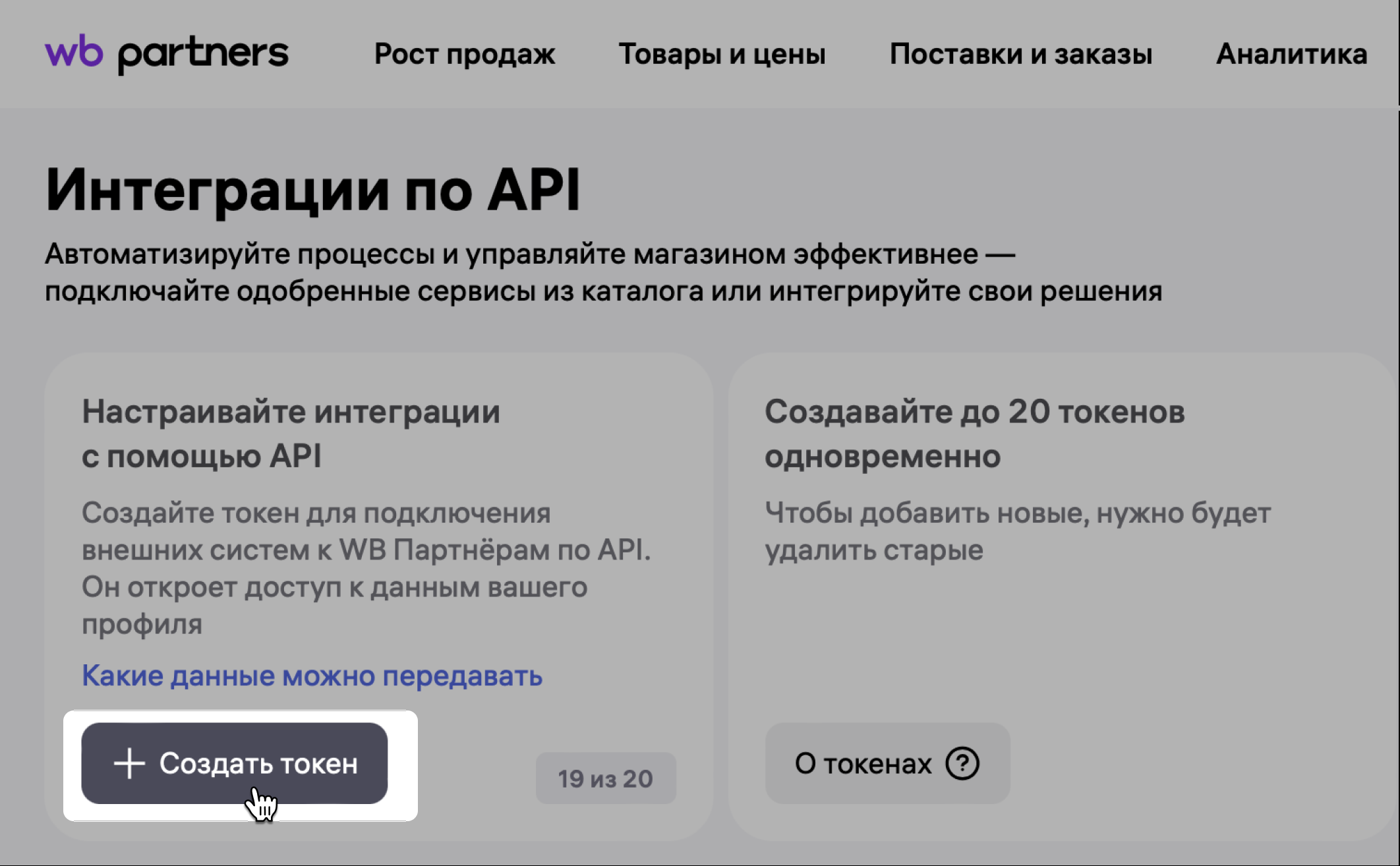Click the подключайте одобренные сервисы subtitle line

[602, 291]
